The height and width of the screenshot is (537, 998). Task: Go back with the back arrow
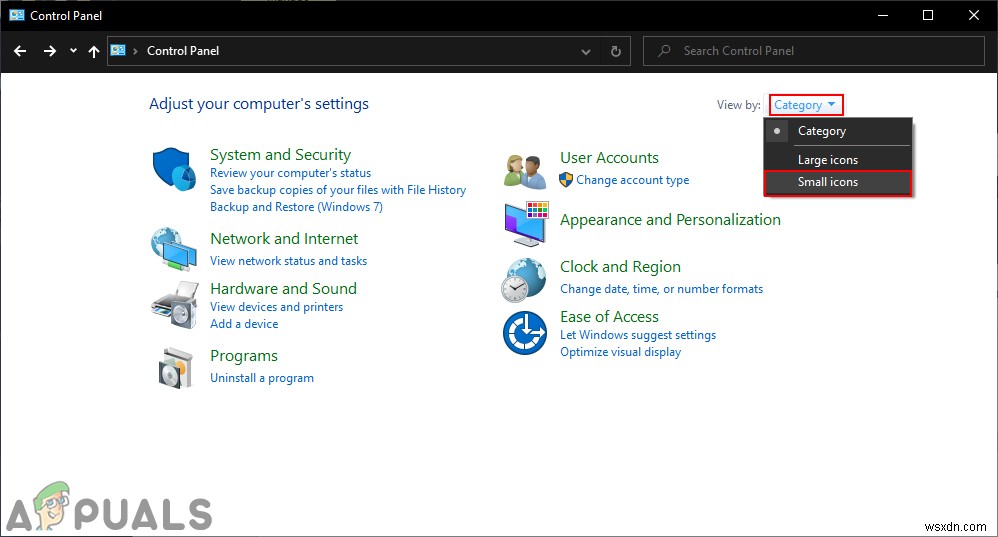tap(20, 51)
